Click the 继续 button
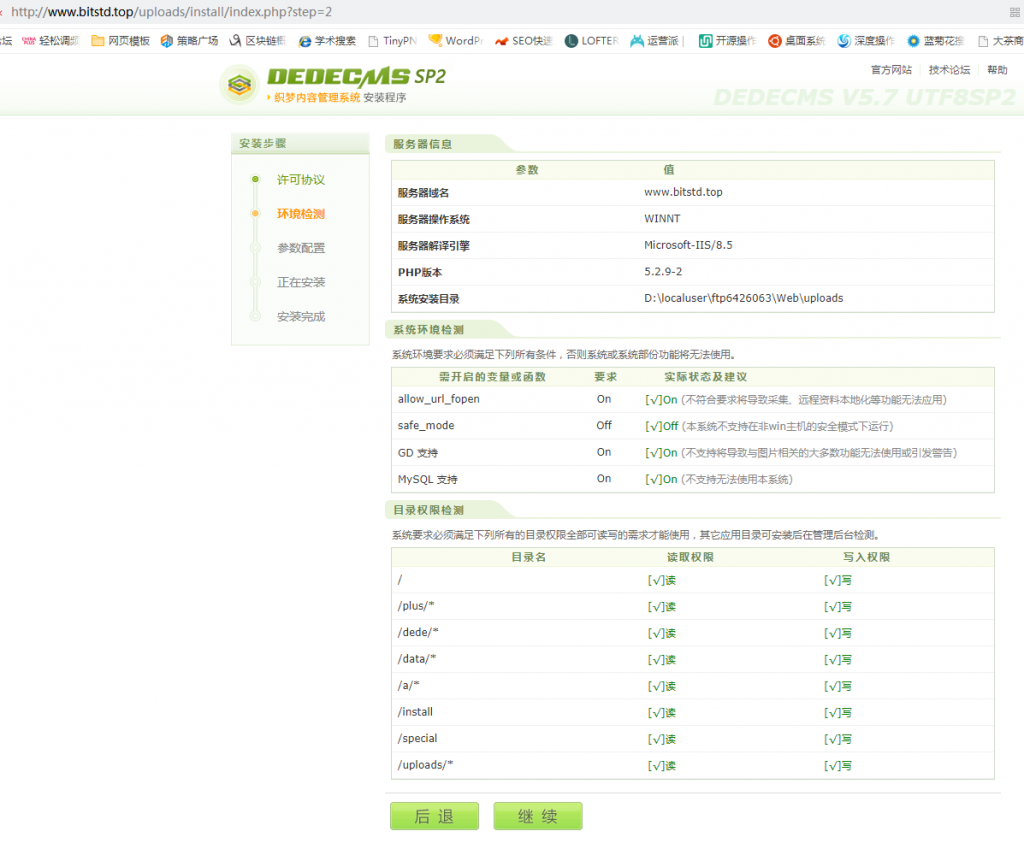 pos(537,816)
